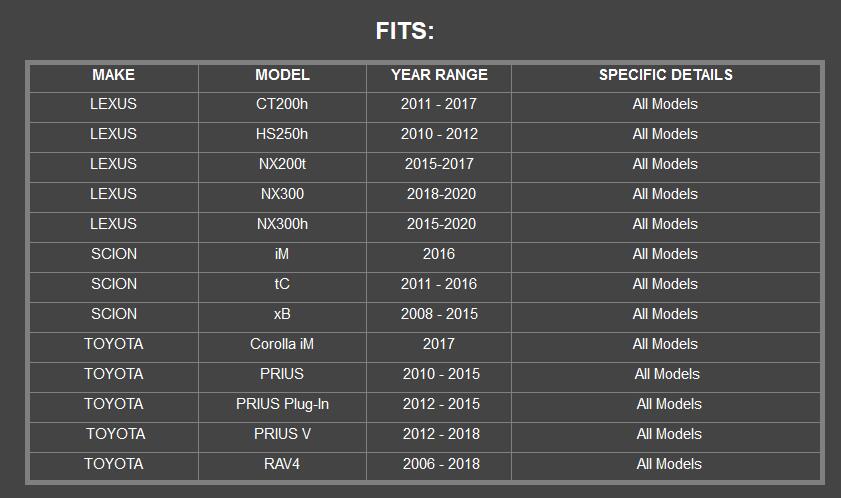The image size is (841, 498).
Task: Select the Scion iM model cell
Action: pyautogui.click(x=282, y=254)
